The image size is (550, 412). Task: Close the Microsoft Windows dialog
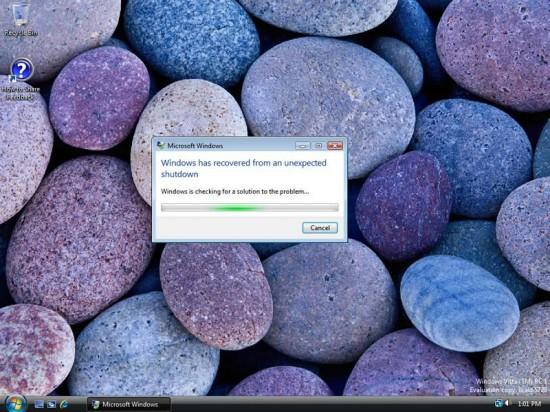pyautogui.click(x=335, y=146)
